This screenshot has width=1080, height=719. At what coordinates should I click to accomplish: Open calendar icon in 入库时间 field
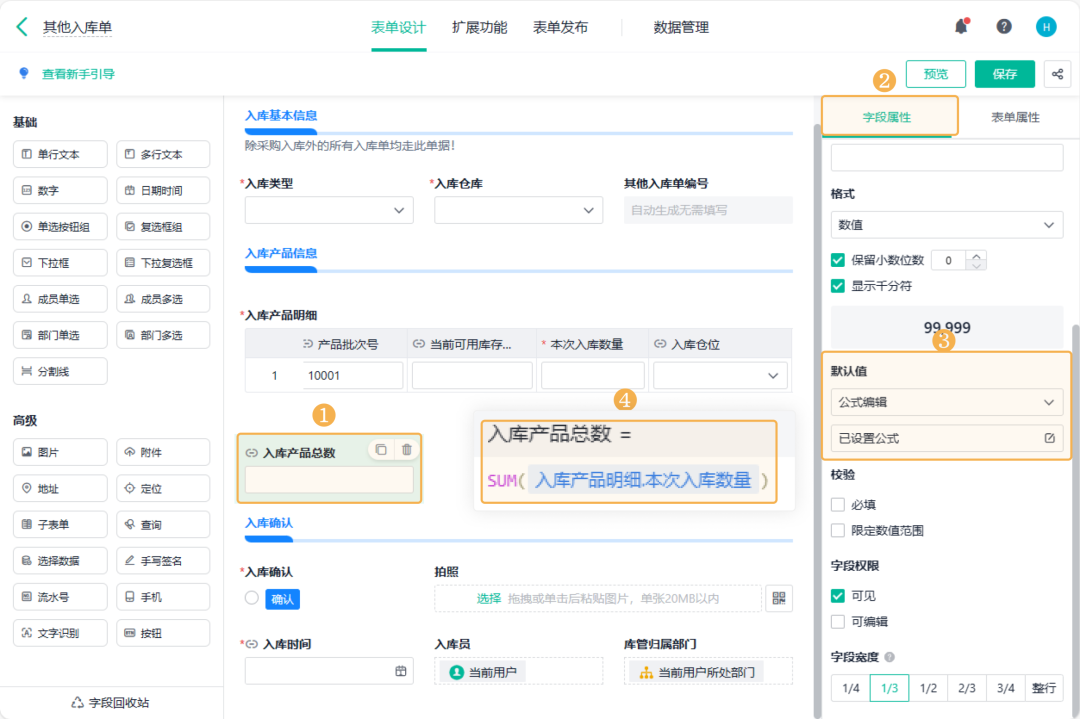tap(401, 671)
